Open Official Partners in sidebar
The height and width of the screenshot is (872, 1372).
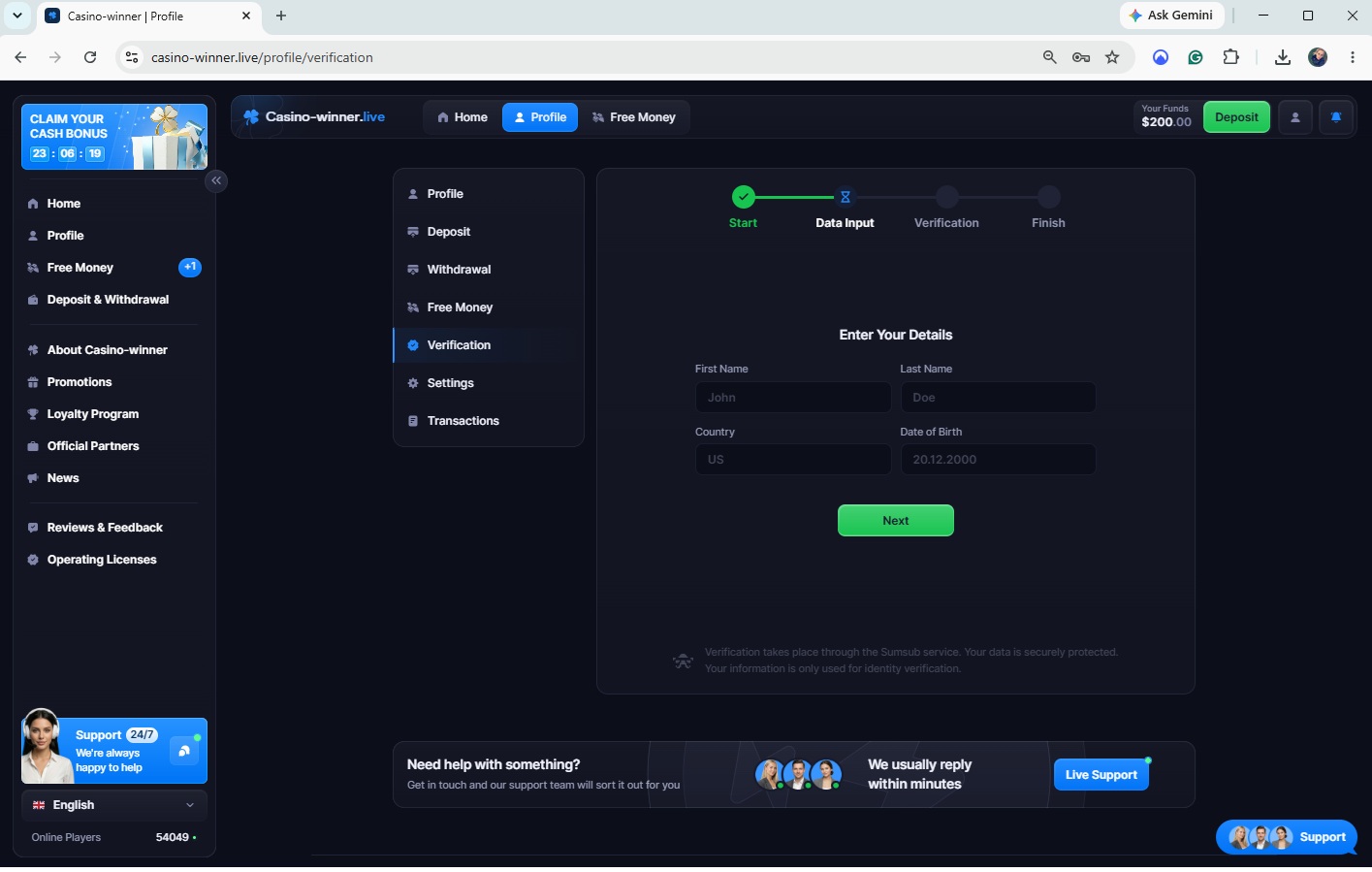92,446
